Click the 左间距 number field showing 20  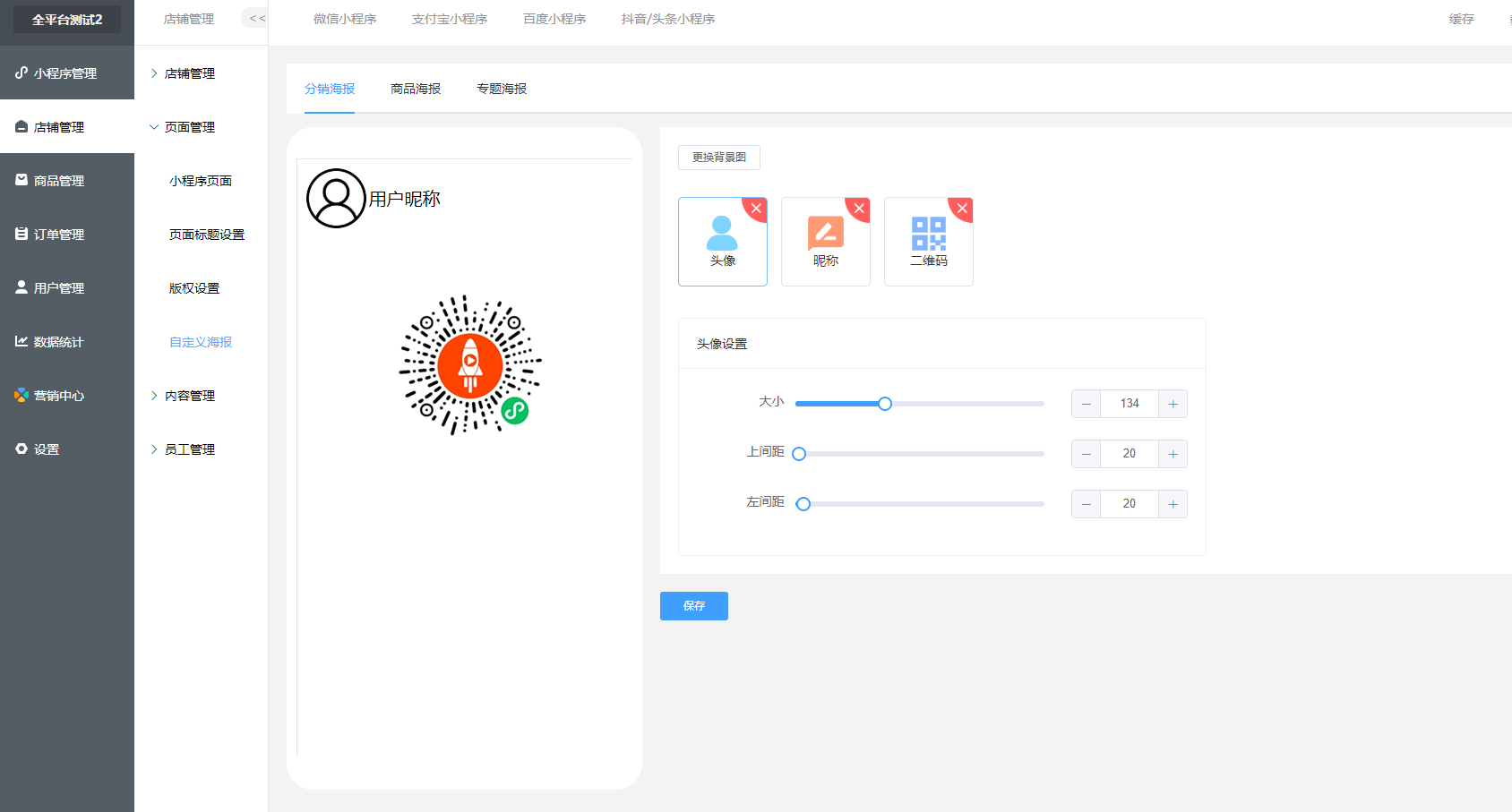1130,504
